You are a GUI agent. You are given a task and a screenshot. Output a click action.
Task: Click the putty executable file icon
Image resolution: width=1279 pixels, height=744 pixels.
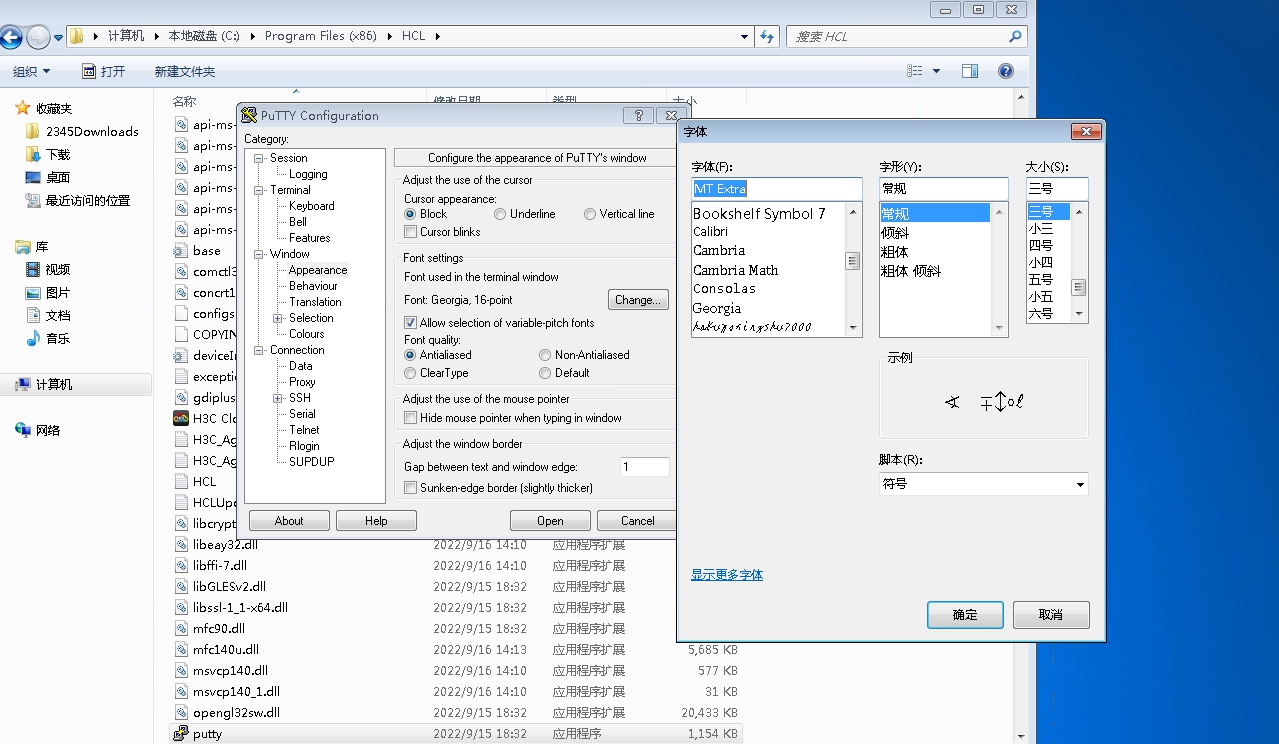pos(181,734)
